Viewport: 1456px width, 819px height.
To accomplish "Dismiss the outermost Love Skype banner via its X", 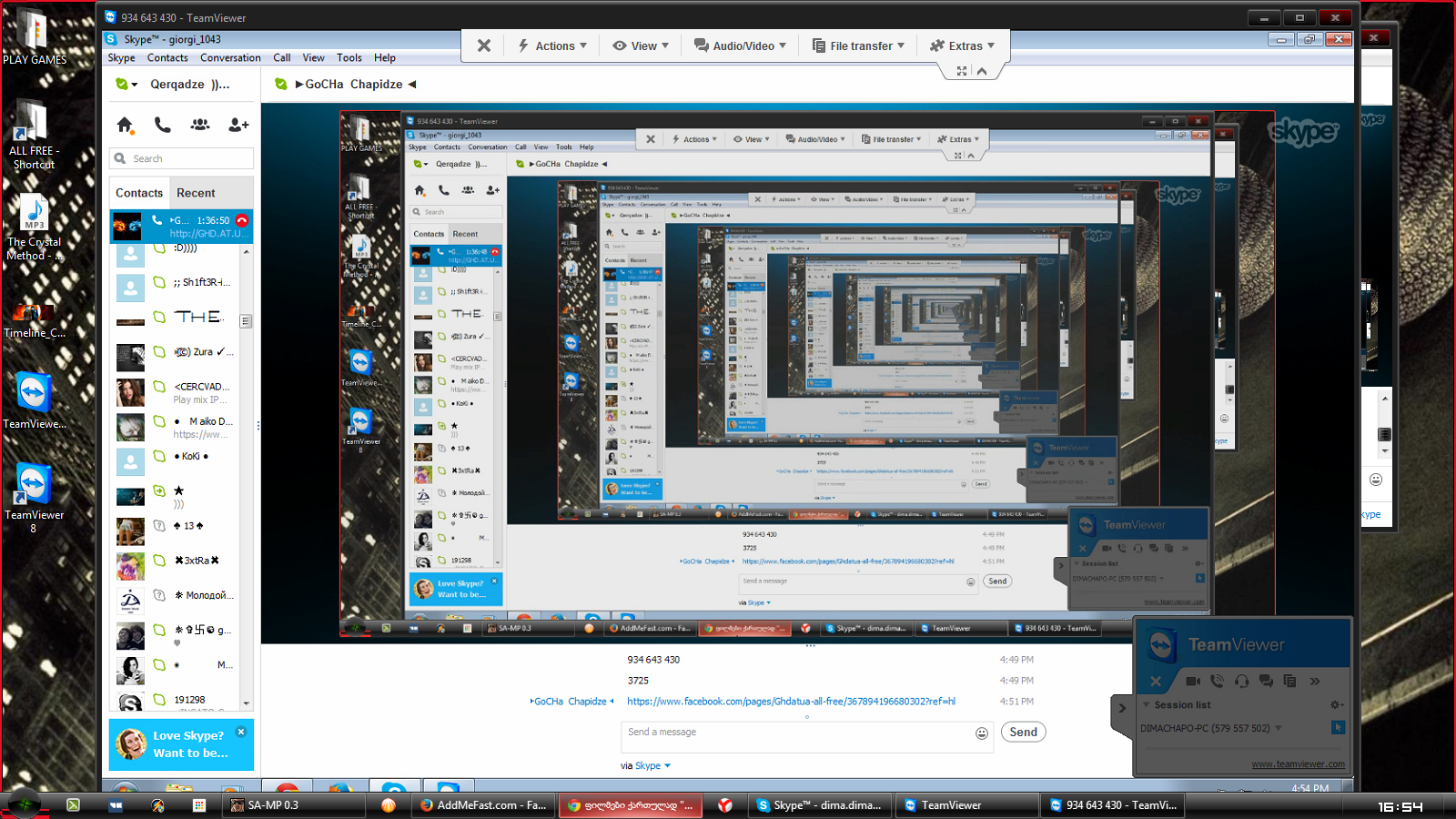I will tap(241, 732).
